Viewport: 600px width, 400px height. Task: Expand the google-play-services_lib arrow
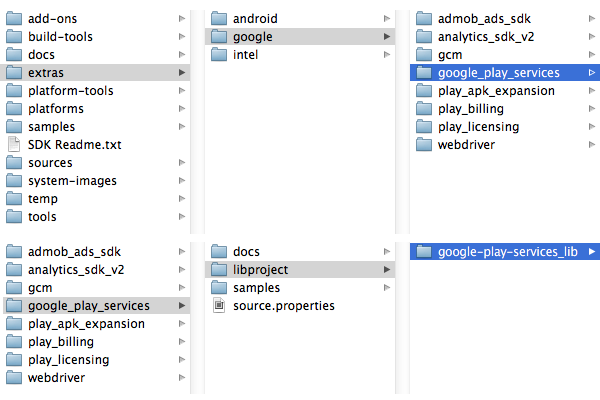(592, 251)
